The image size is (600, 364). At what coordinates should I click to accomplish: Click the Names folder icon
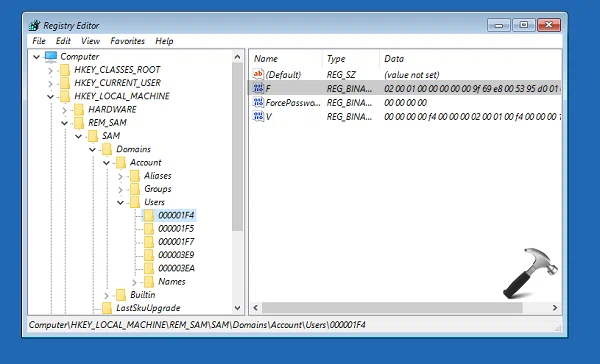point(149,282)
